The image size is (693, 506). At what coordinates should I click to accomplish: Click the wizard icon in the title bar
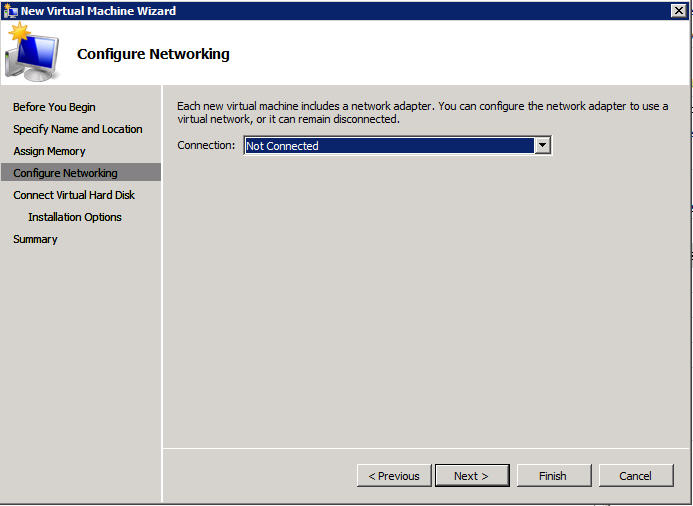pyautogui.click(x=11, y=10)
